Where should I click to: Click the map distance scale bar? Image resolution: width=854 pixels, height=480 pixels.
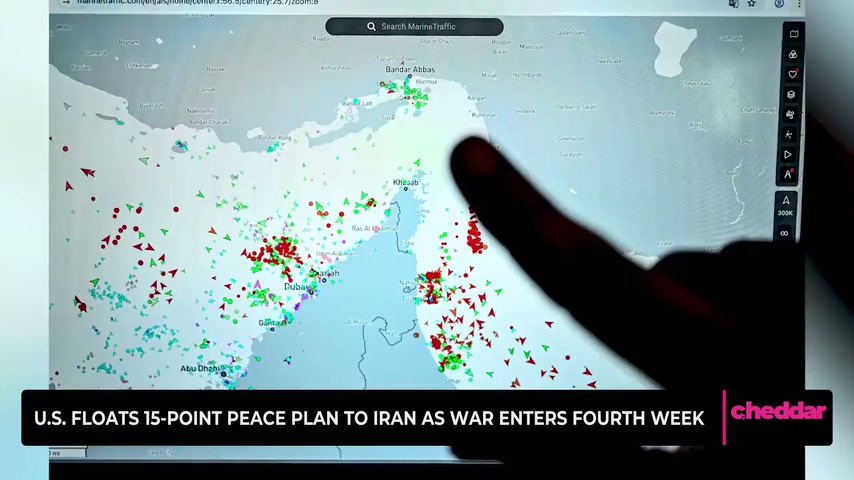(68, 453)
